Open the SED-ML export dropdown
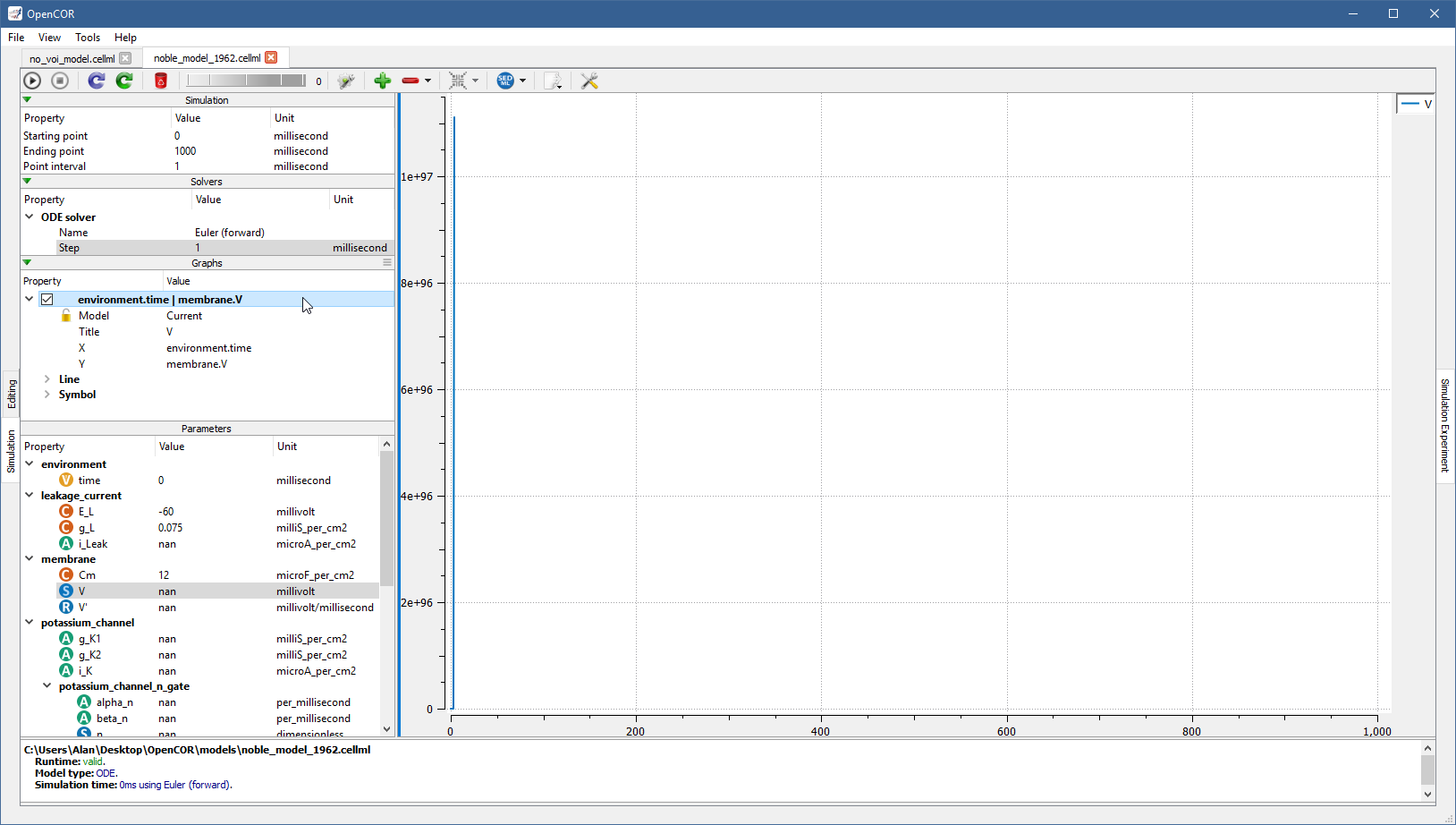 coord(522,81)
